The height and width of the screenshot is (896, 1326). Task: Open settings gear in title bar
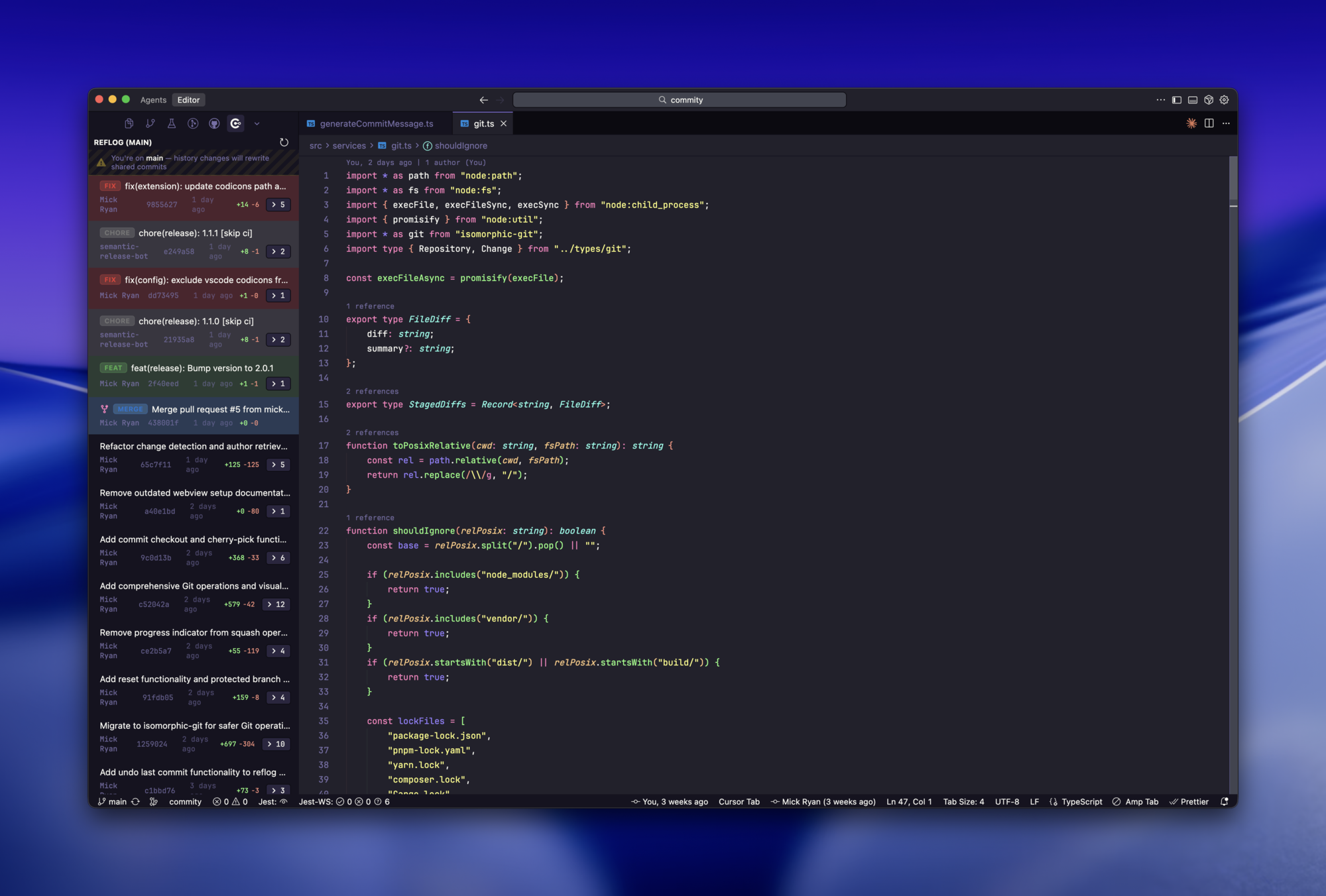click(x=1225, y=100)
